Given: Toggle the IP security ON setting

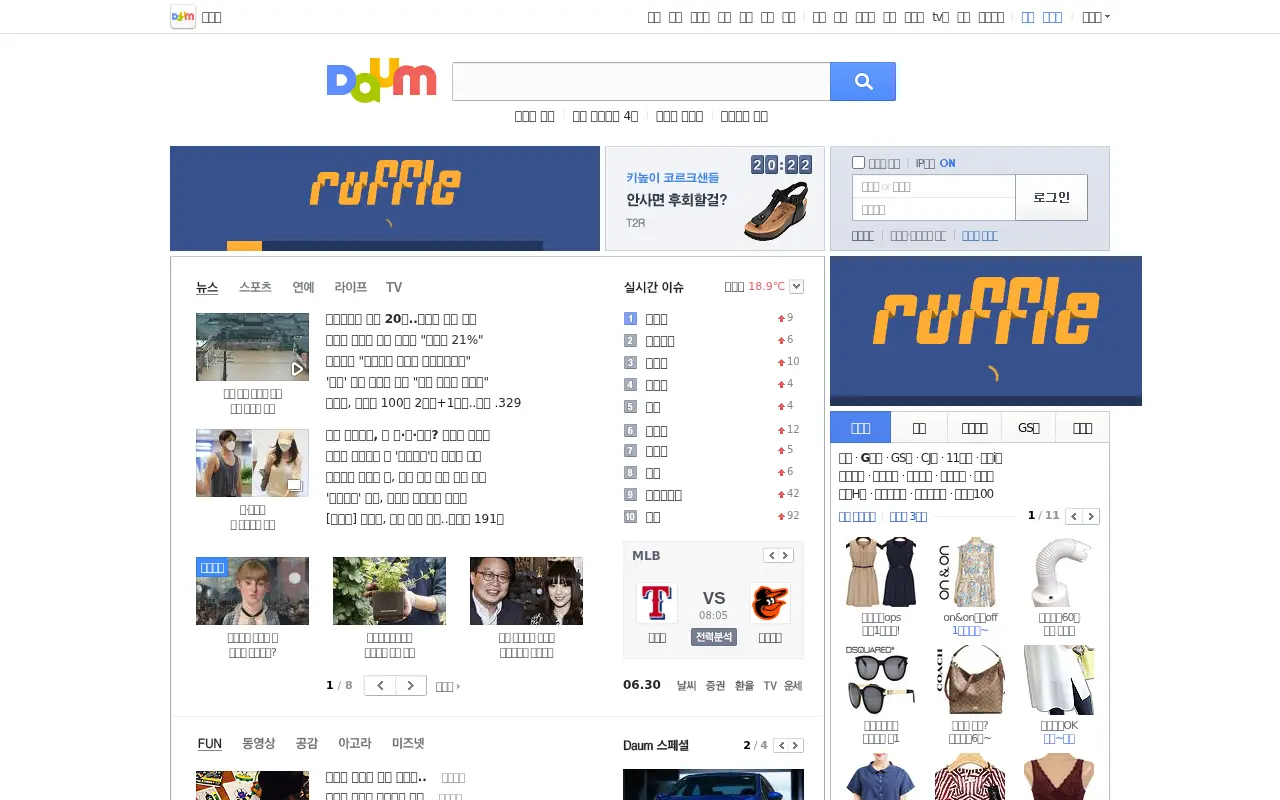Looking at the screenshot, I should 946,163.
